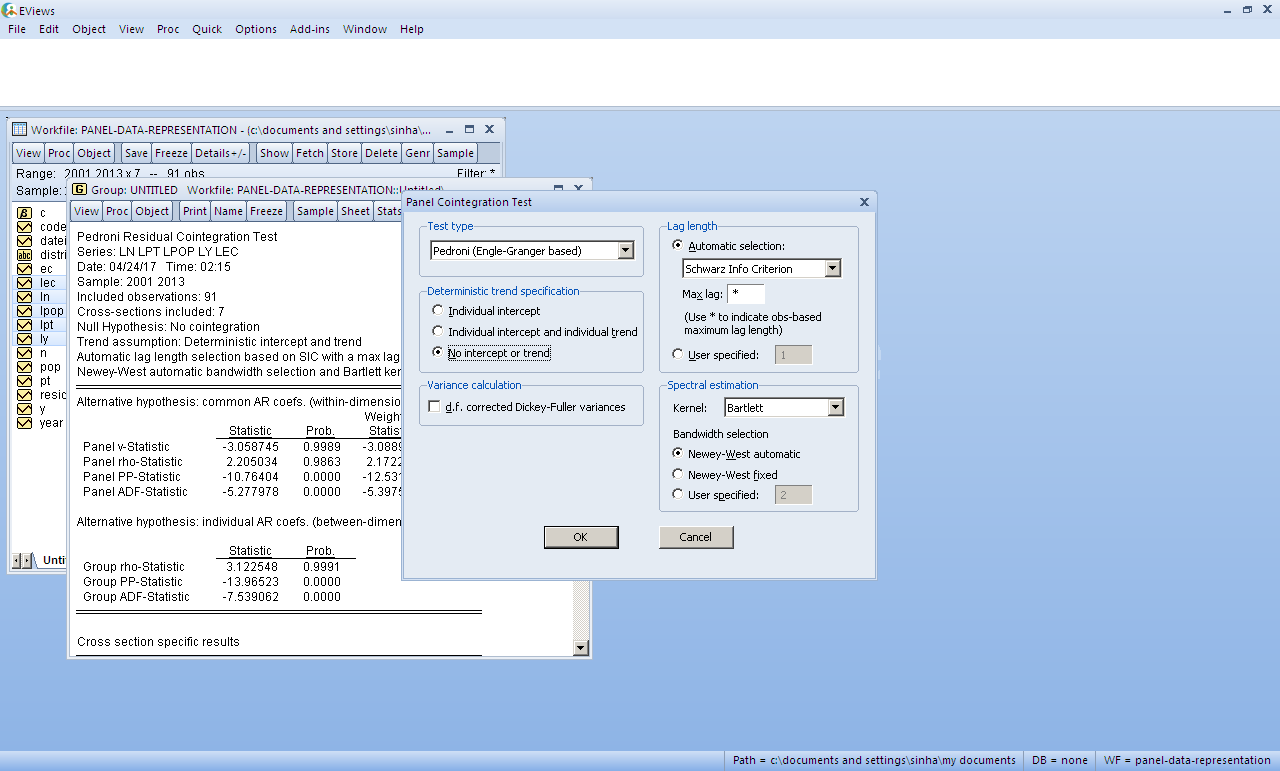Click Print in the Group window toolbar
This screenshot has width=1280, height=771.
point(195,211)
